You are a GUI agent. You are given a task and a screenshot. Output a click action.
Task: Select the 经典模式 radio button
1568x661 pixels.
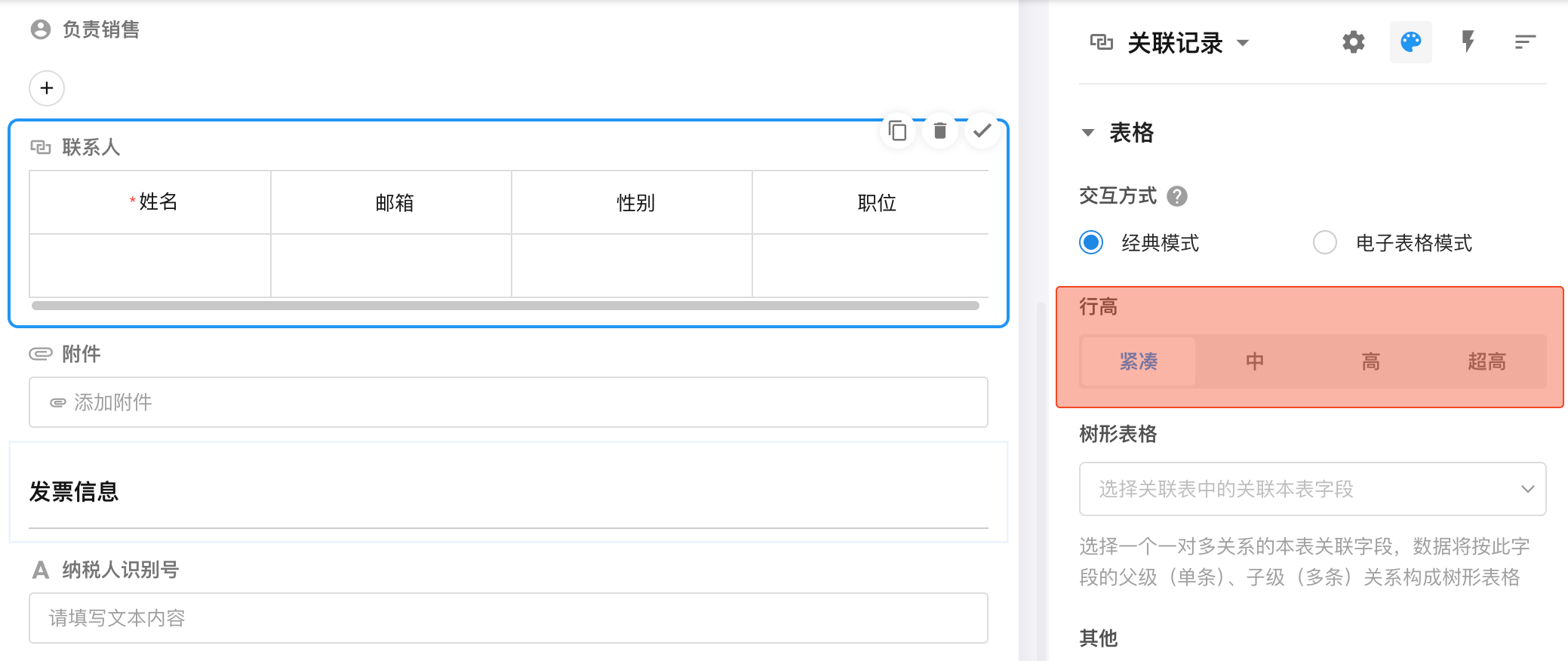pos(1091,243)
